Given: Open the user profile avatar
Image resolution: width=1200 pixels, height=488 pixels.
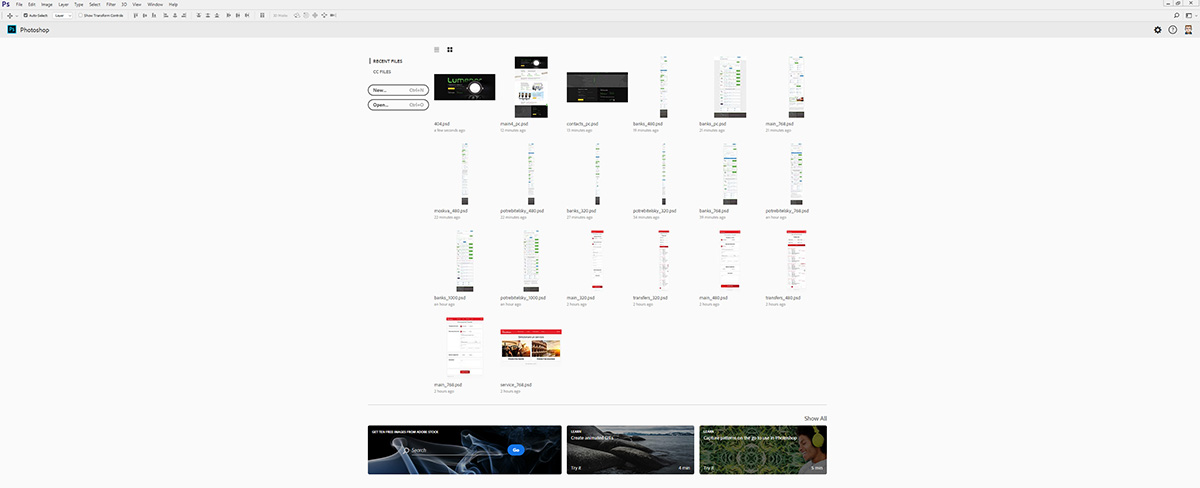Looking at the screenshot, I should (1188, 30).
